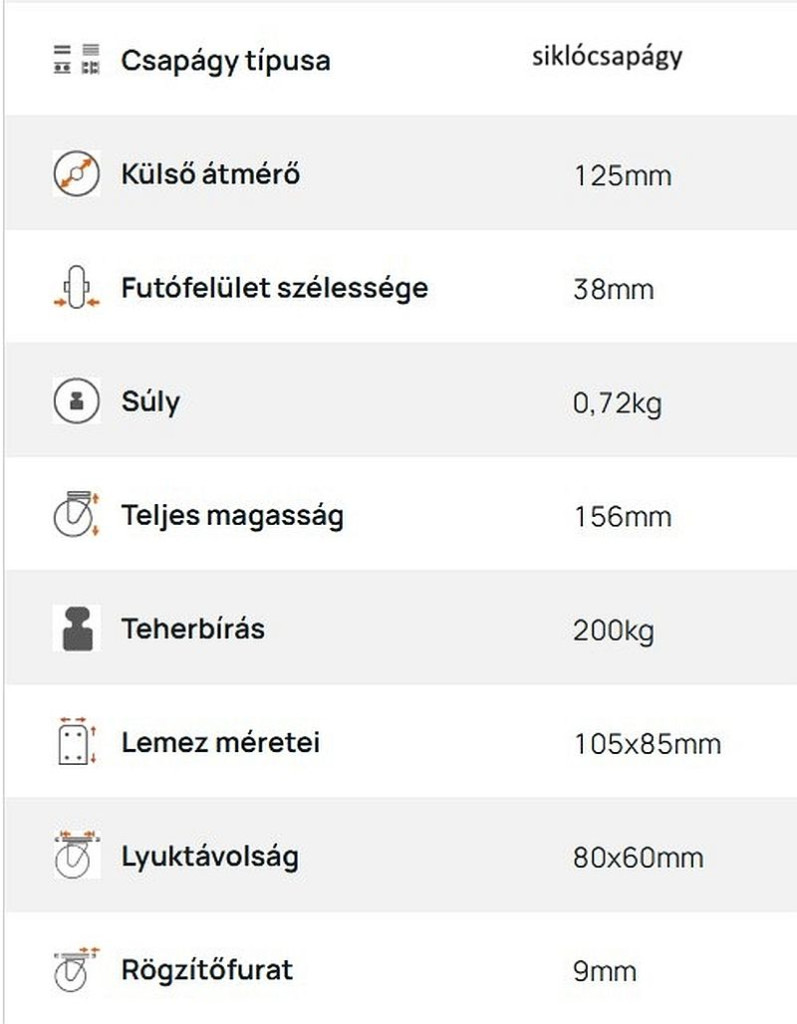Click the Futófelület szélessége label

point(274,288)
